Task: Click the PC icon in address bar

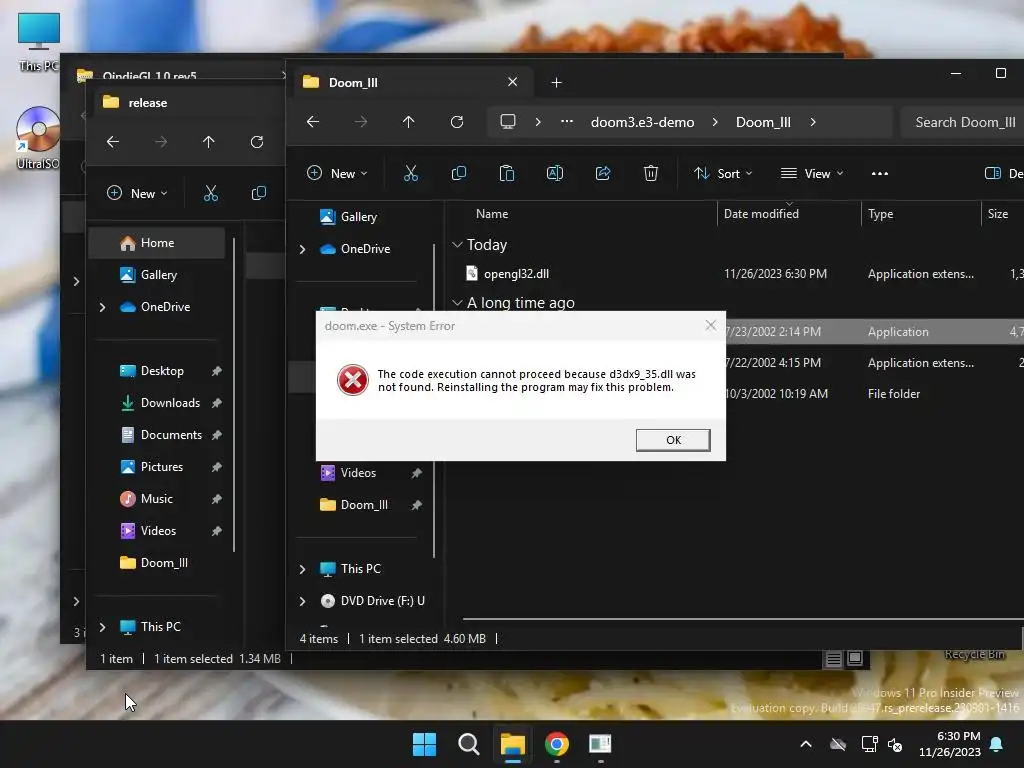Action: tap(507, 122)
